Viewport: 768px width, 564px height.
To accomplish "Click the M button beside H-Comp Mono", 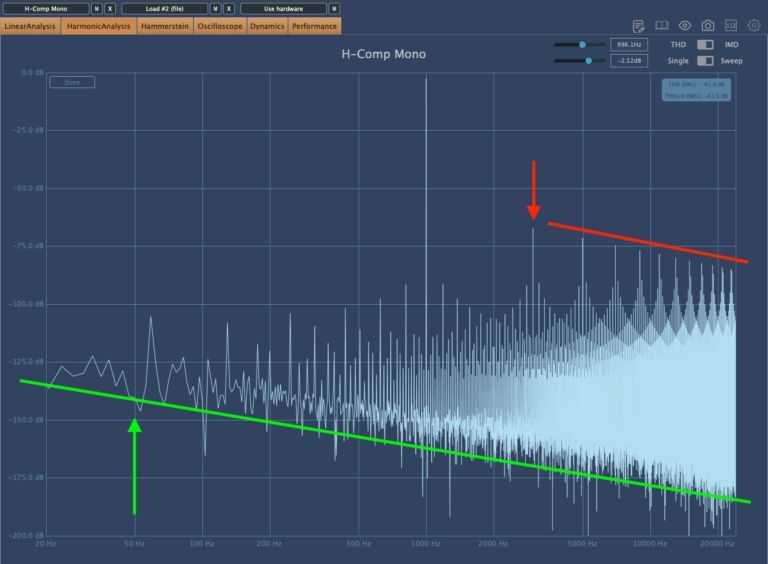I will 96,8.
